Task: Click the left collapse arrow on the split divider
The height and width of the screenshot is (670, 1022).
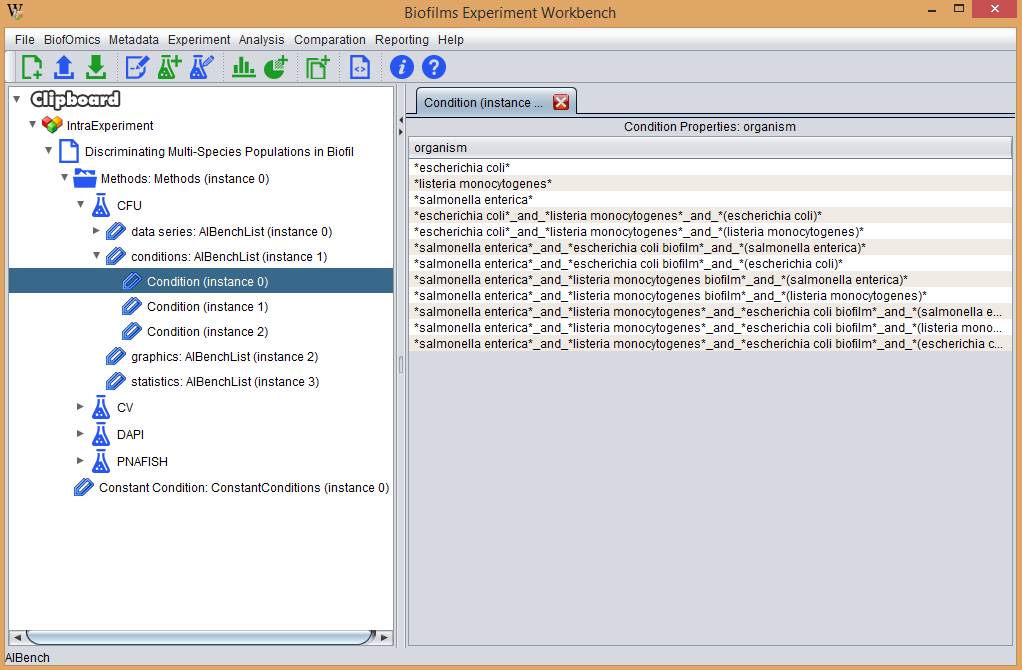Action: tap(400, 120)
